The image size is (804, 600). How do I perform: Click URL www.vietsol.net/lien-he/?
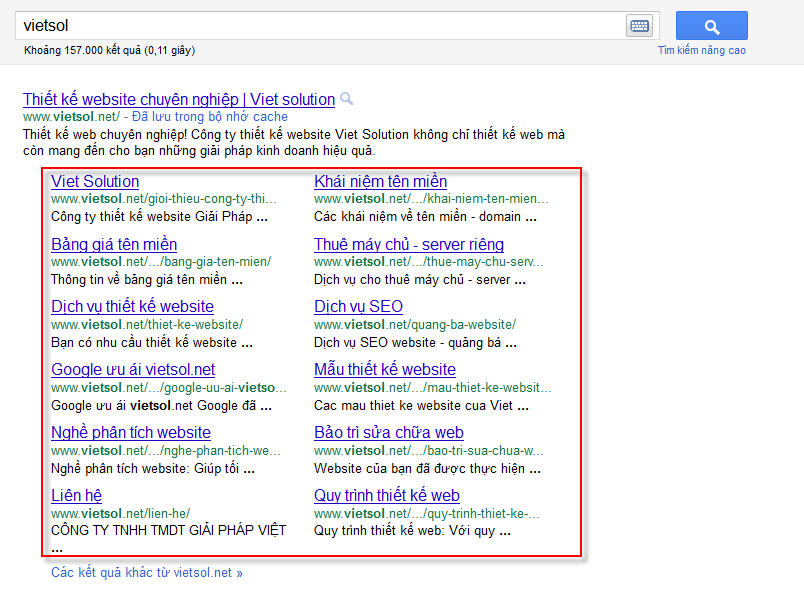point(120,513)
